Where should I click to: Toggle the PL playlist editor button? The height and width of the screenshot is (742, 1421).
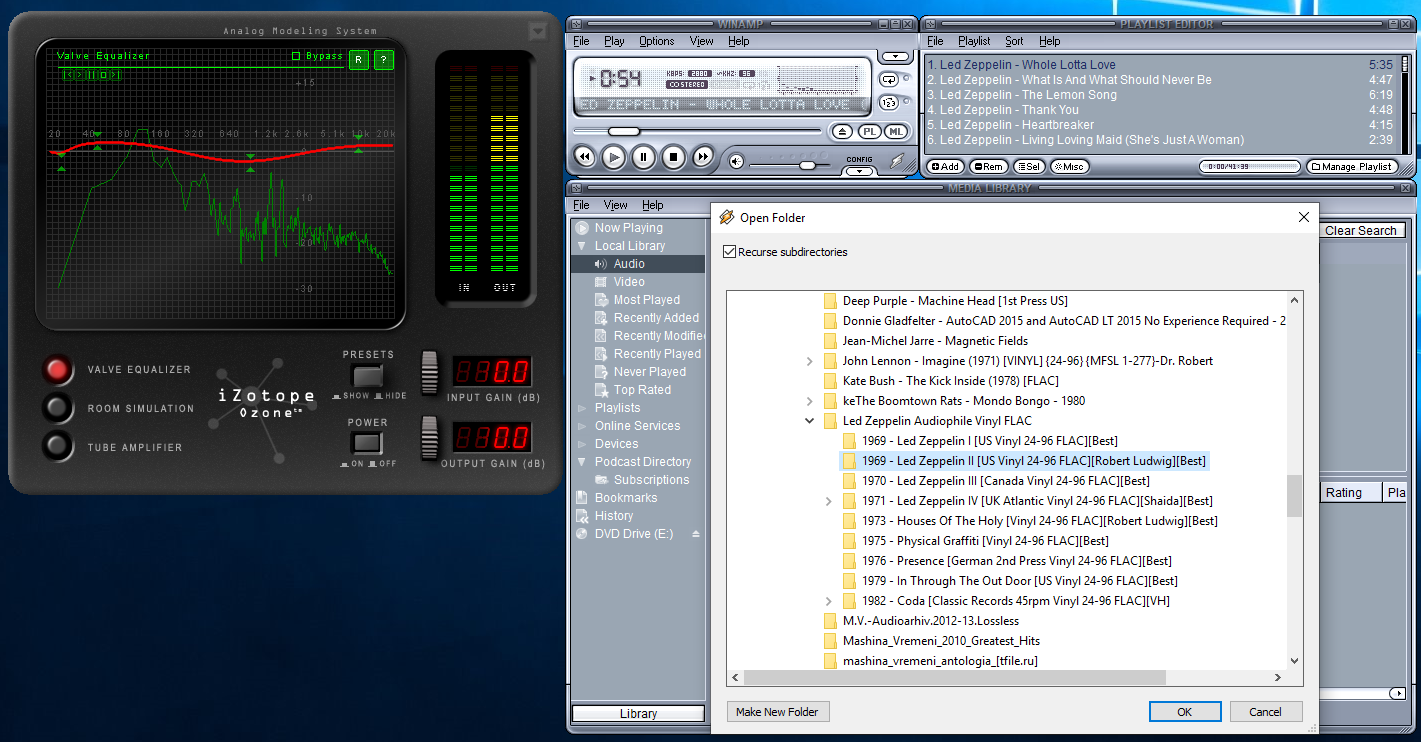tap(870, 131)
